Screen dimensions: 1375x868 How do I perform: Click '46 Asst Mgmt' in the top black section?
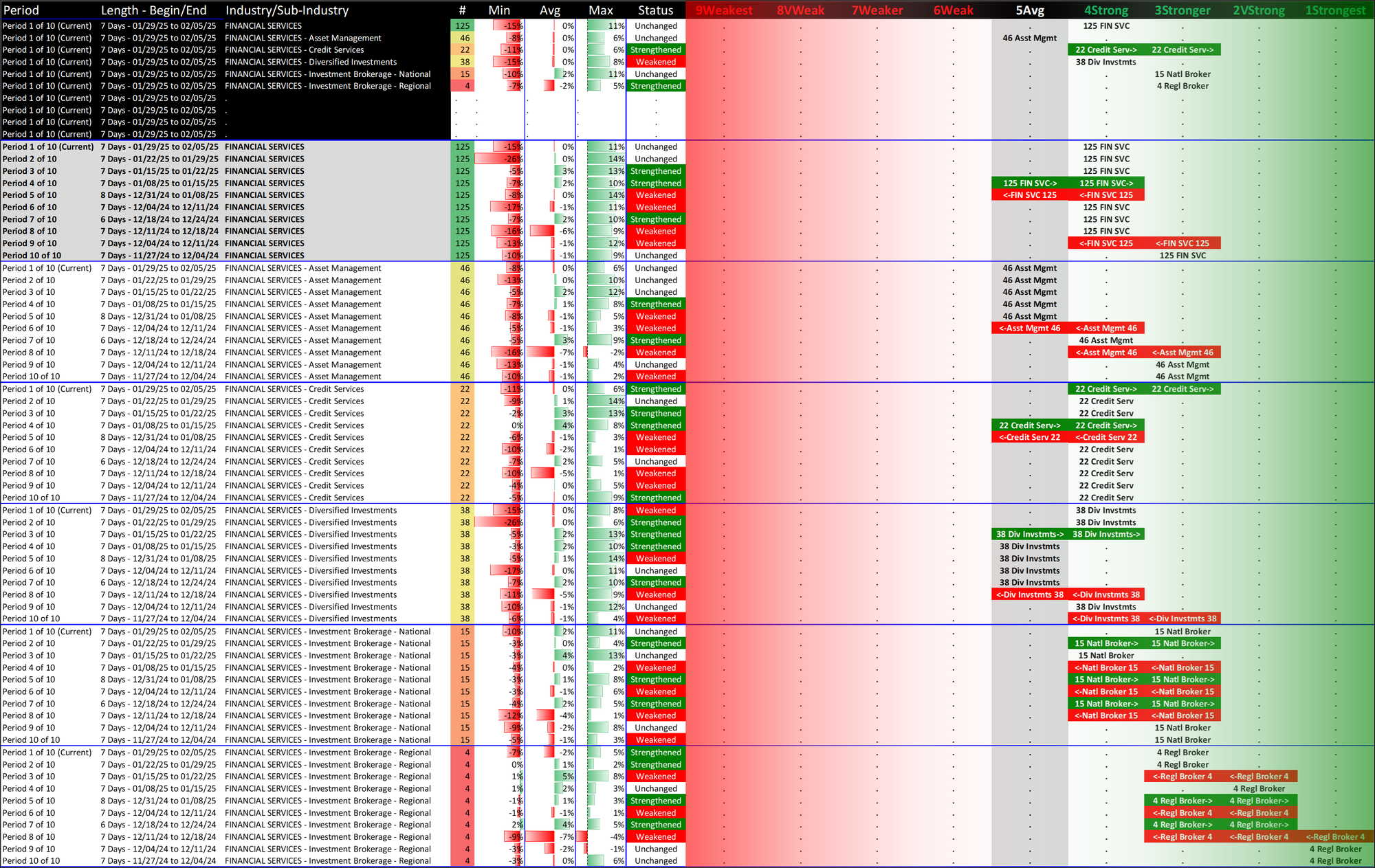(1029, 38)
